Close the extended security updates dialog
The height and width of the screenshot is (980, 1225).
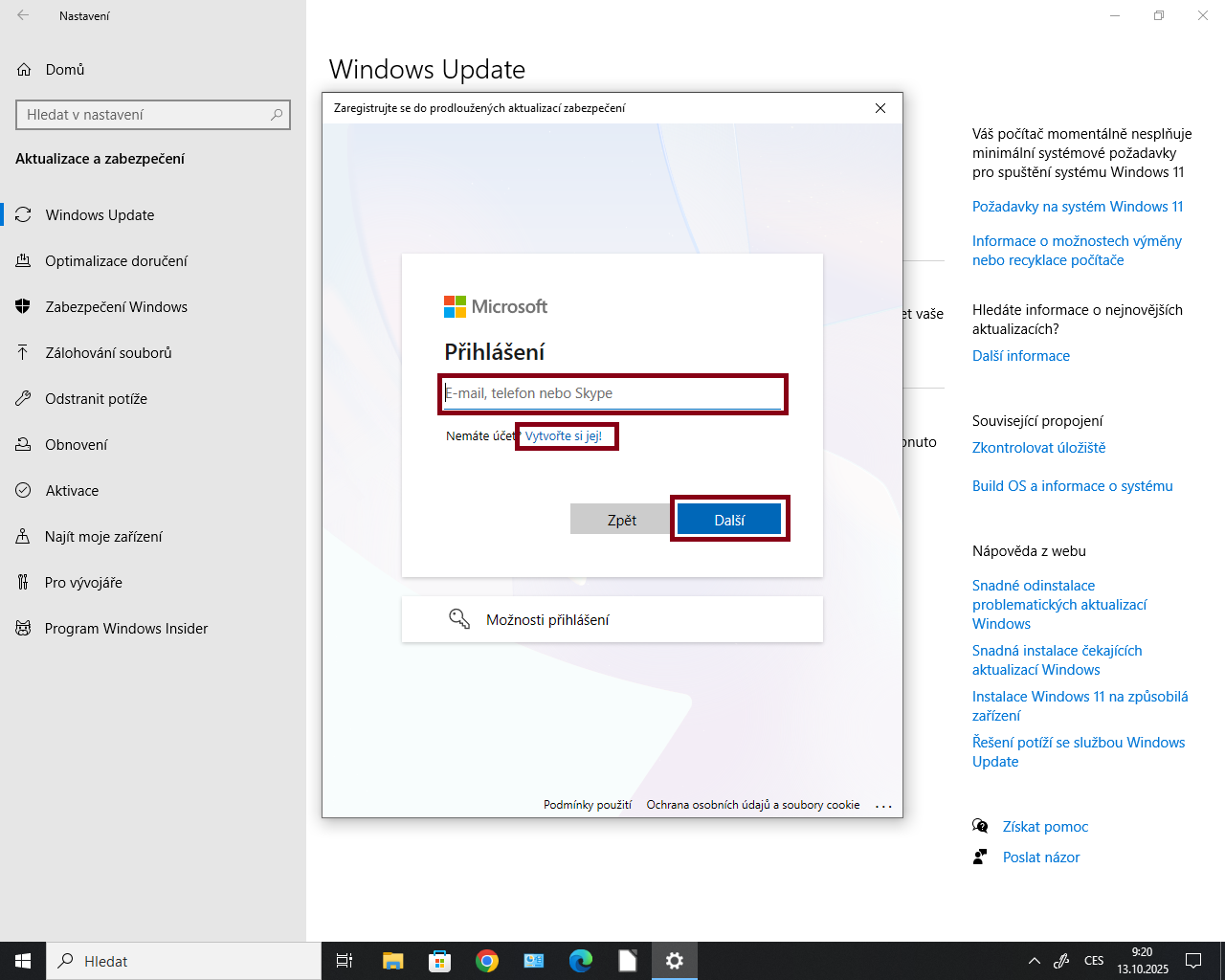pyautogui.click(x=880, y=108)
